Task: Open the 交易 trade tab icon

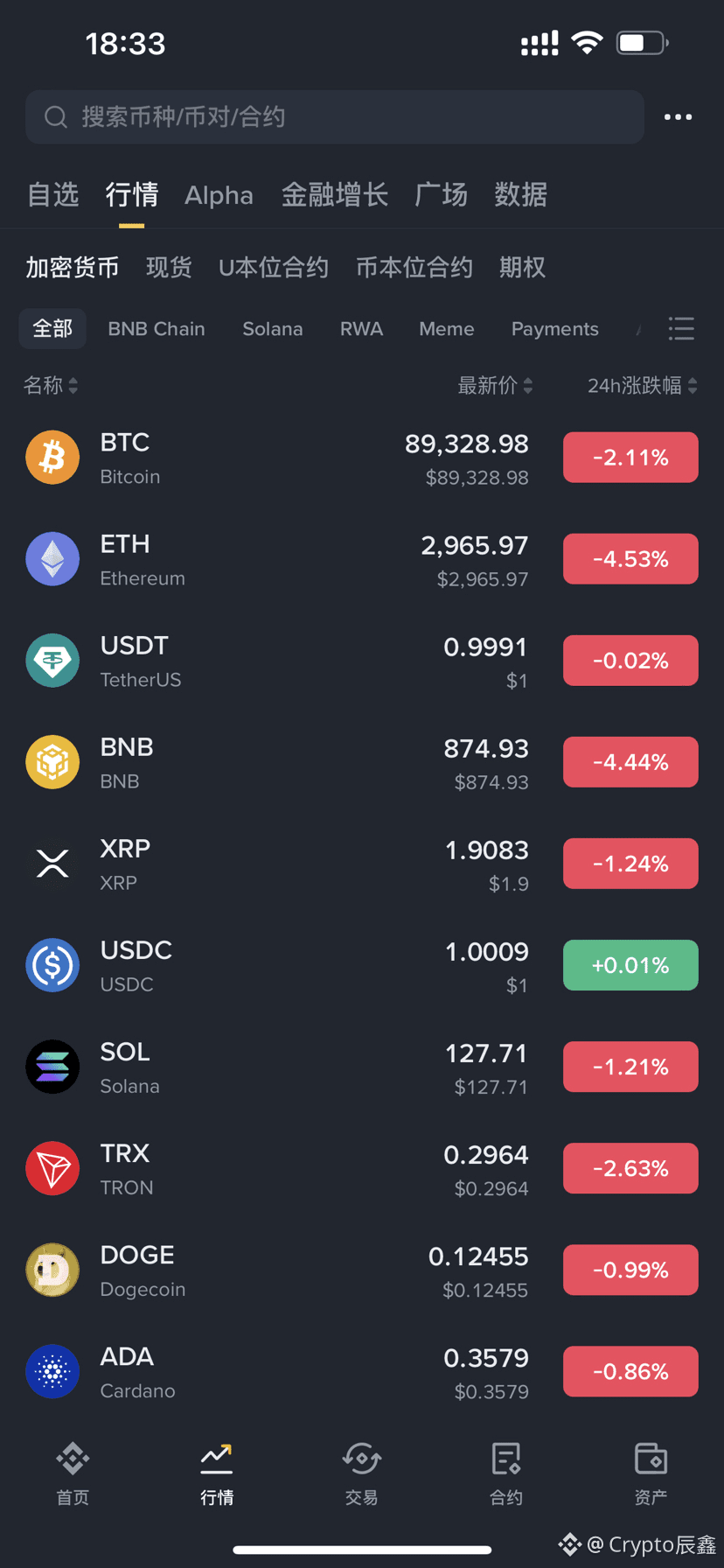Action: pyautogui.click(x=361, y=1459)
